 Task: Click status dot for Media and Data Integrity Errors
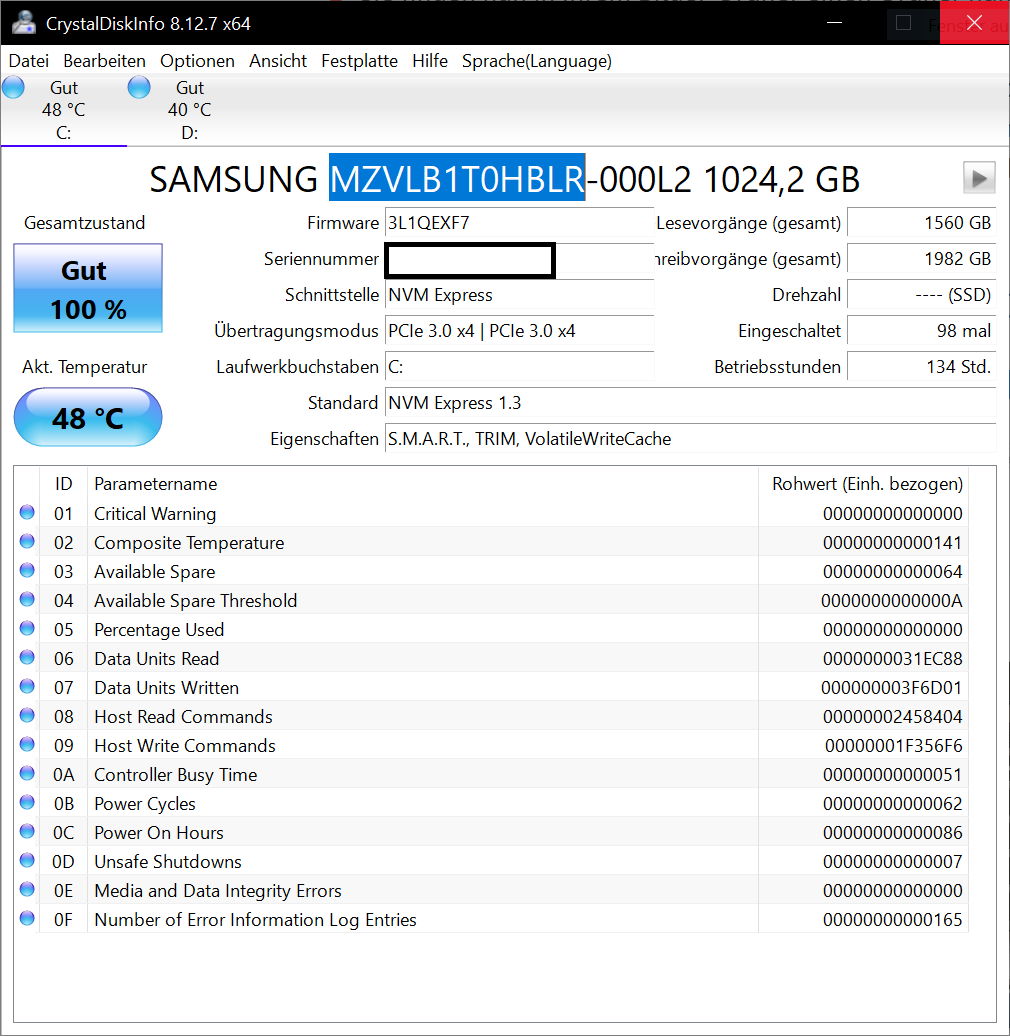coord(27,889)
